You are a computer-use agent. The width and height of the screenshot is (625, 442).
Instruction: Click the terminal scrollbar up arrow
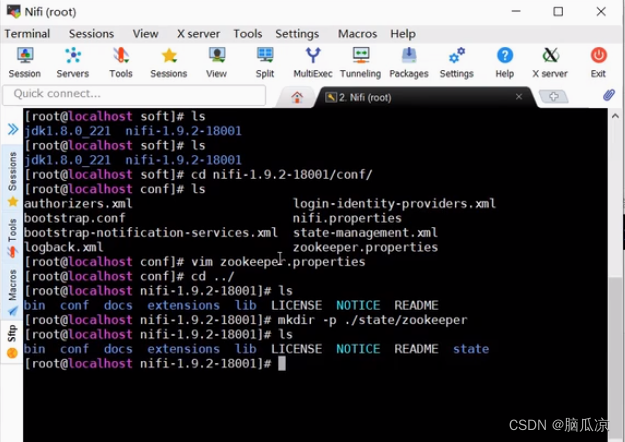pos(615,116)
